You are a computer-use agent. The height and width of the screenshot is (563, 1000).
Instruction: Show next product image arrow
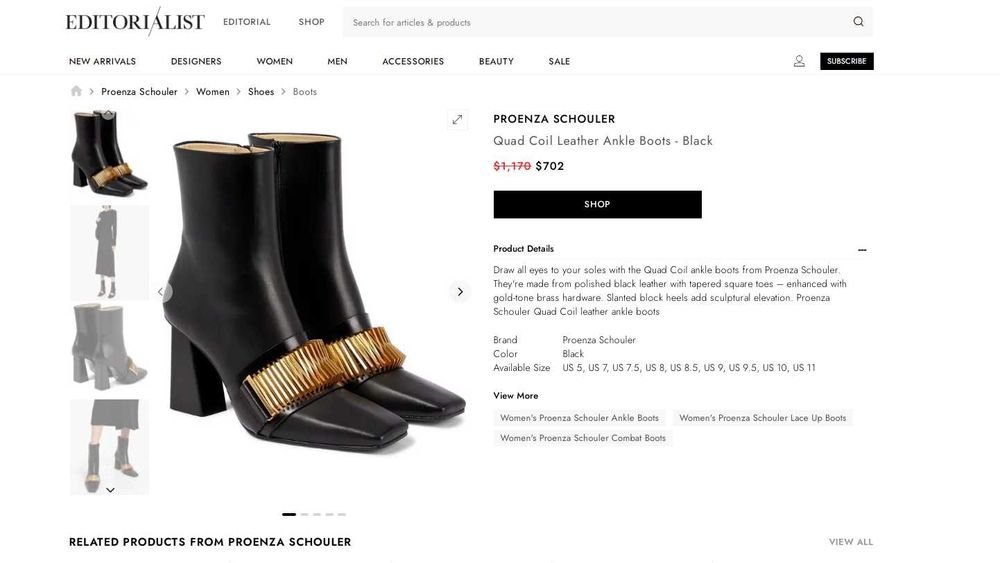pyautogui.click(x=460, y=292)
